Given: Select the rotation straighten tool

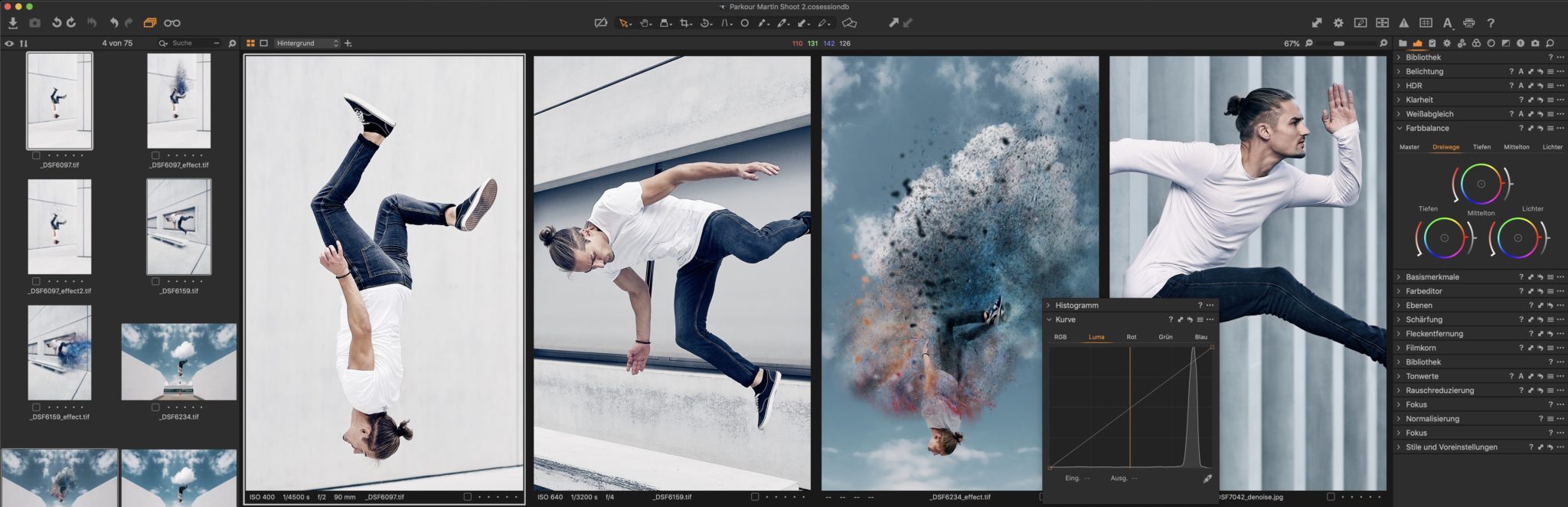Looking at the screenshot, I should click(x=706, y=23).
